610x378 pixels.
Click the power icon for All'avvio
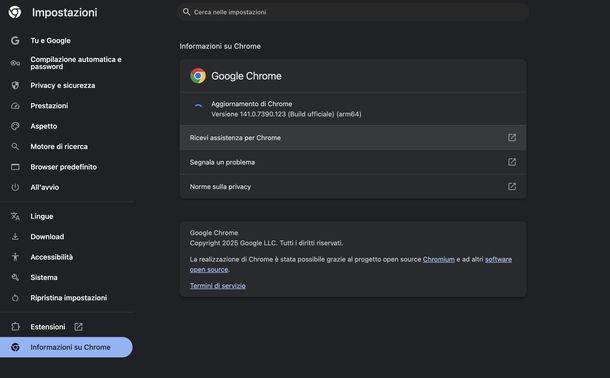(15, 187)
